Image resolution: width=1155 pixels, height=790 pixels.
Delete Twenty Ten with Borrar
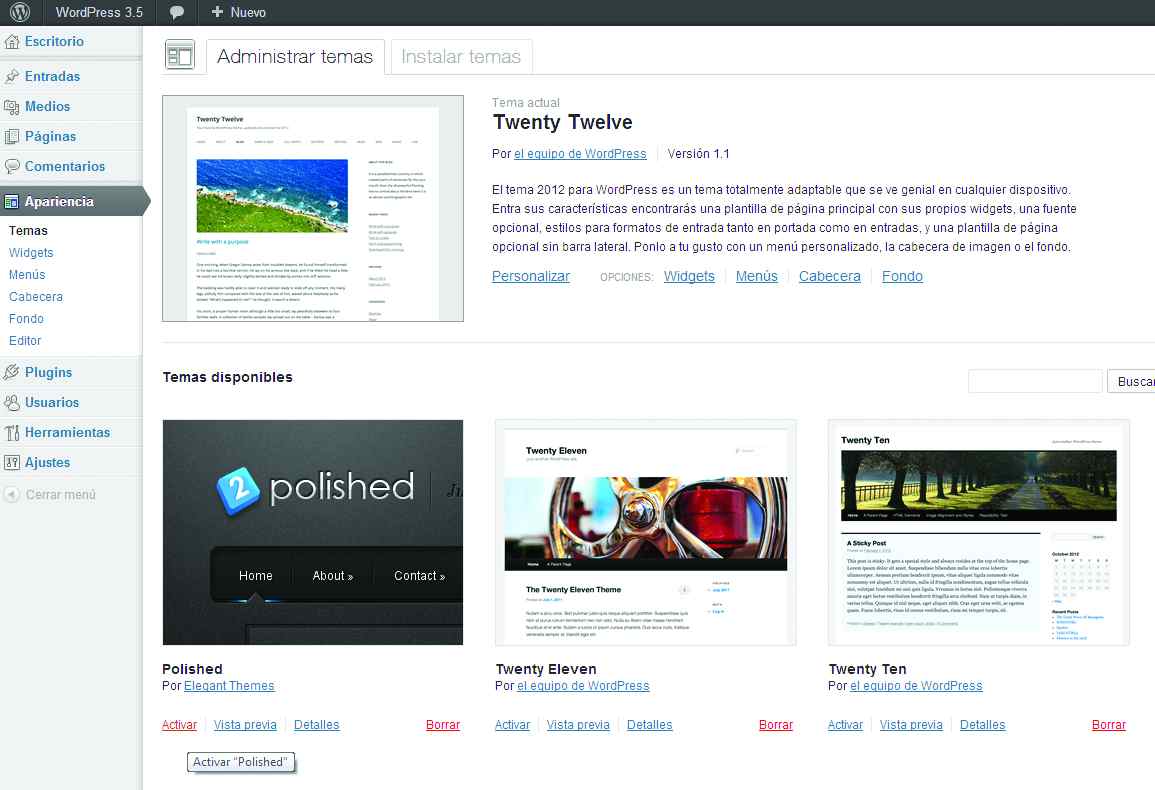[x=1109, y=725]
